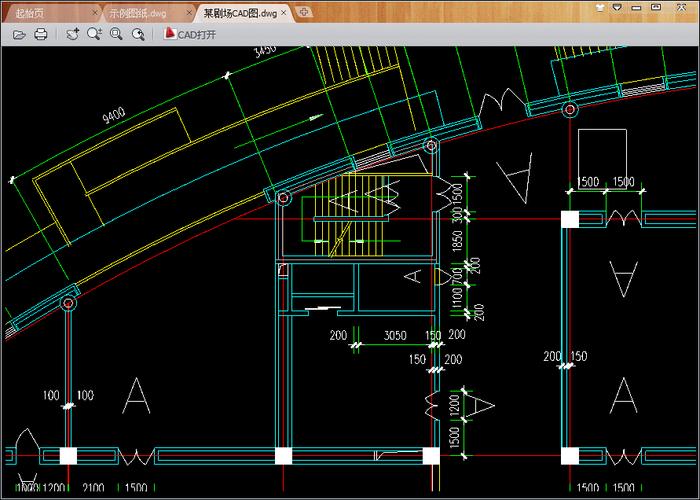Select the 9400 dimension text in drawing
The width and height of the screenshot is (700, 500).
tap(114, 115)
